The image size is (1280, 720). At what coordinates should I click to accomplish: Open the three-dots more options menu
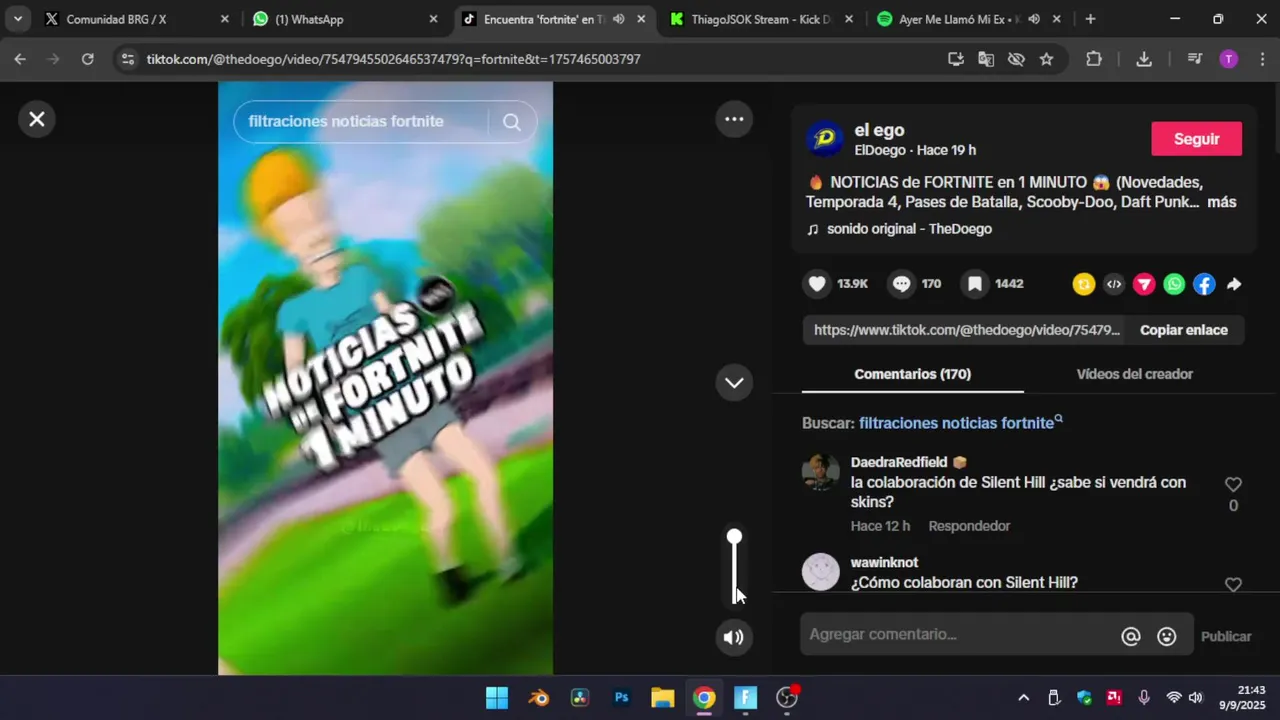(734, 119)
